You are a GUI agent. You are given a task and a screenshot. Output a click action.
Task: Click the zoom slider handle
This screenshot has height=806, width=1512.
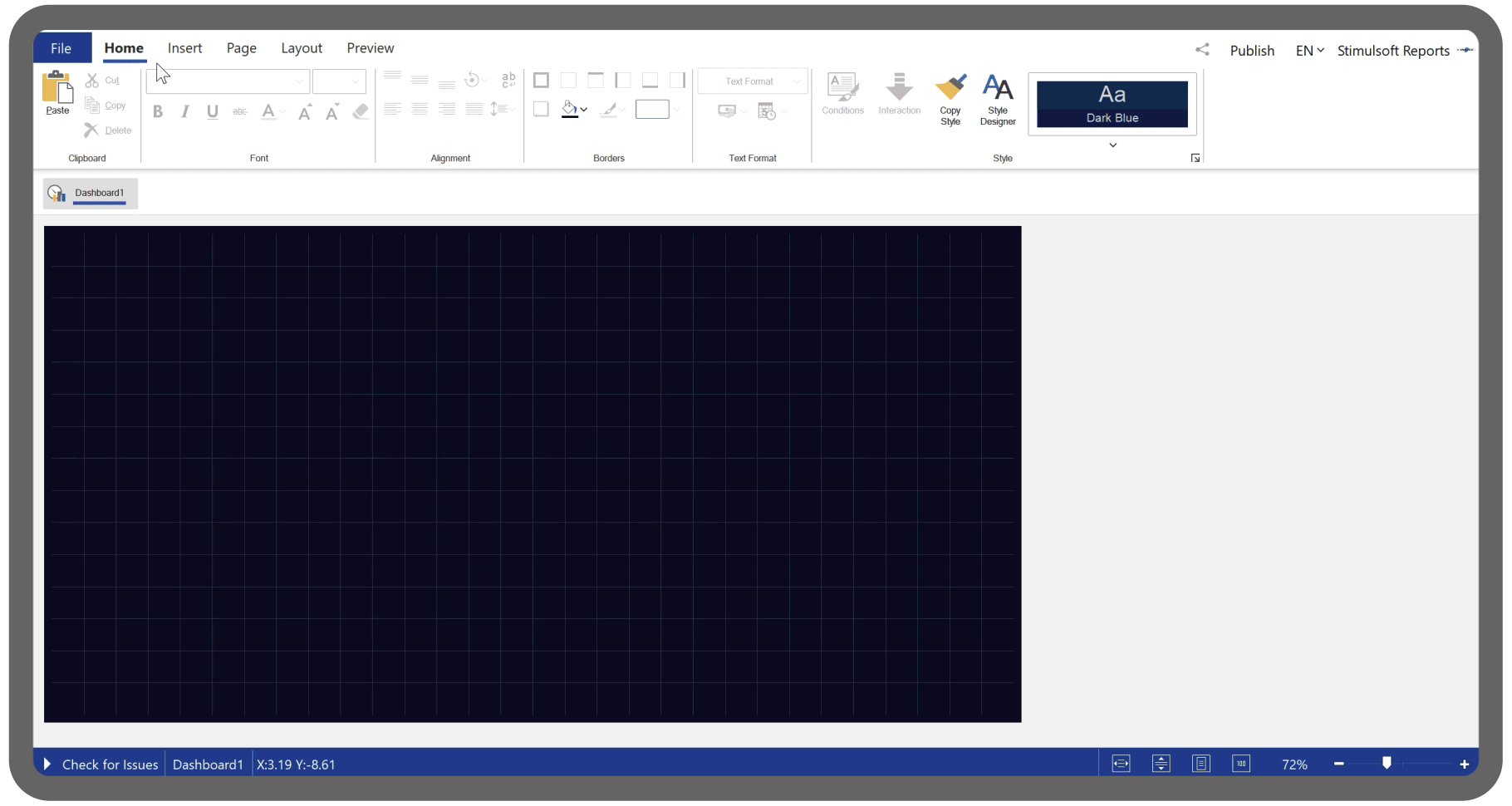click(1387, 763)
